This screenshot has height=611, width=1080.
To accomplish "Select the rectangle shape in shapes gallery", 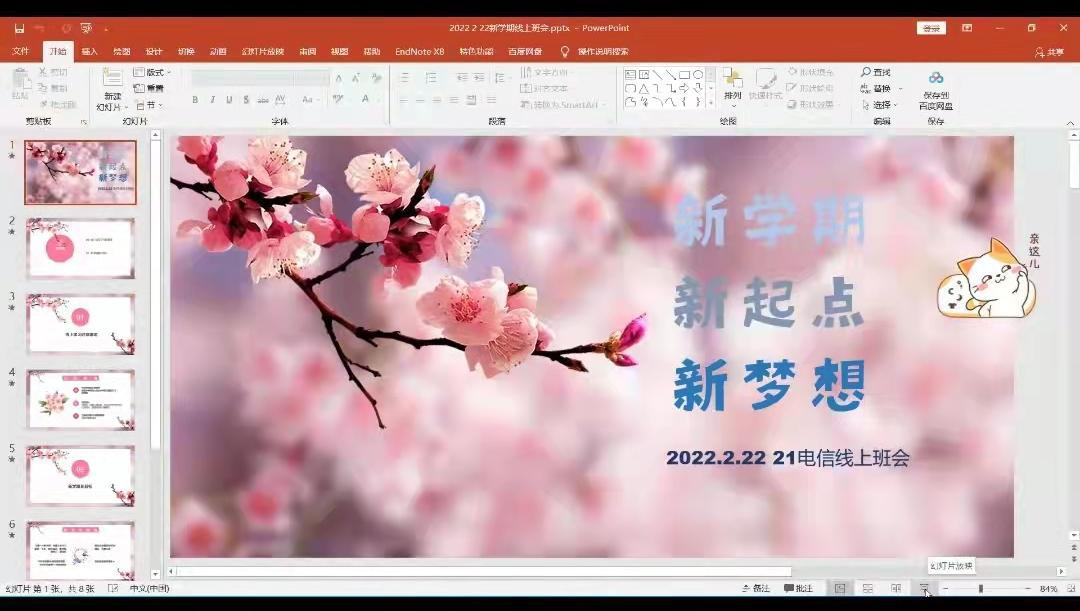I will tap(685, 74).
